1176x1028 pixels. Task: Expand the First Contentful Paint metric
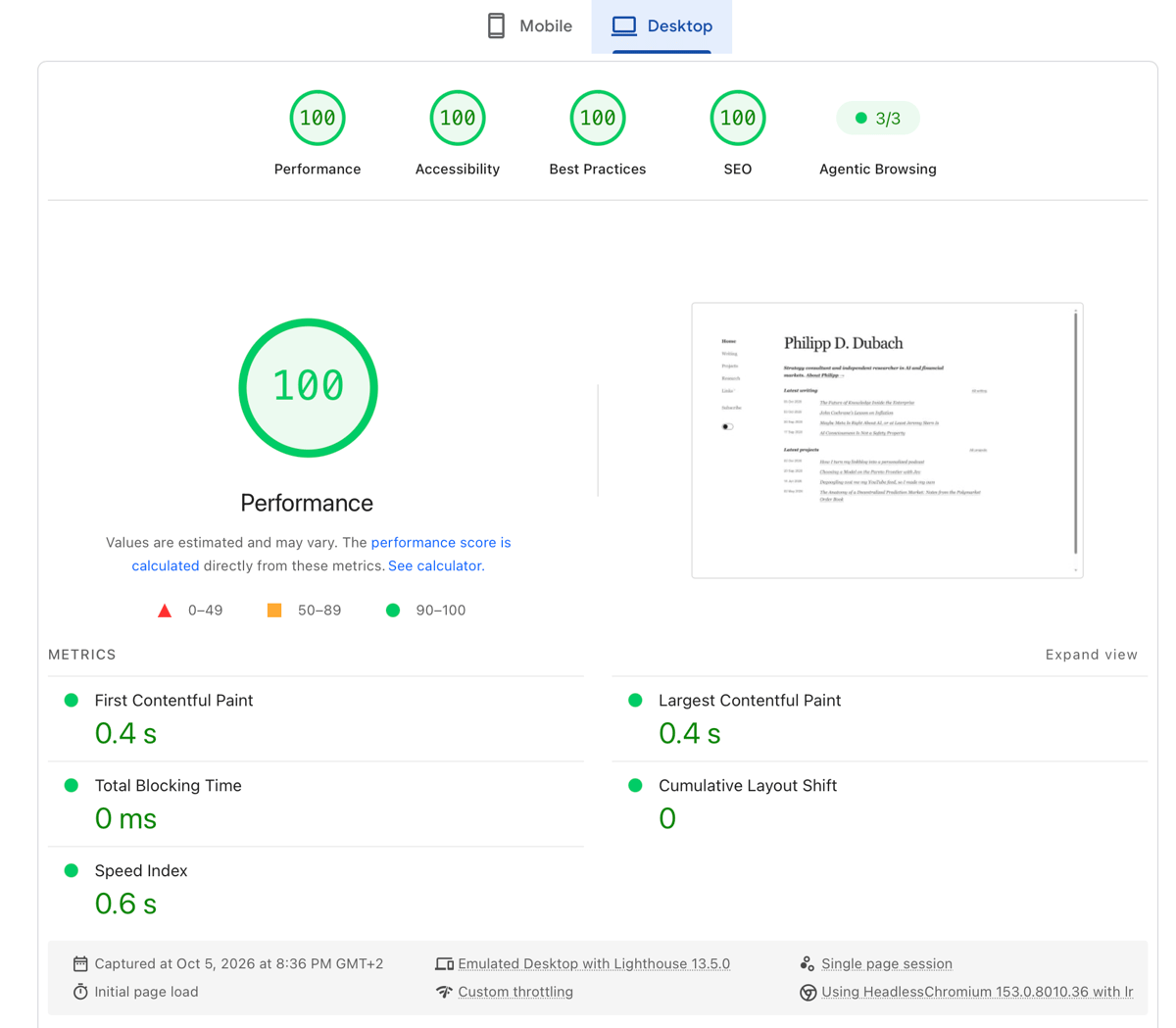point(316,718)
